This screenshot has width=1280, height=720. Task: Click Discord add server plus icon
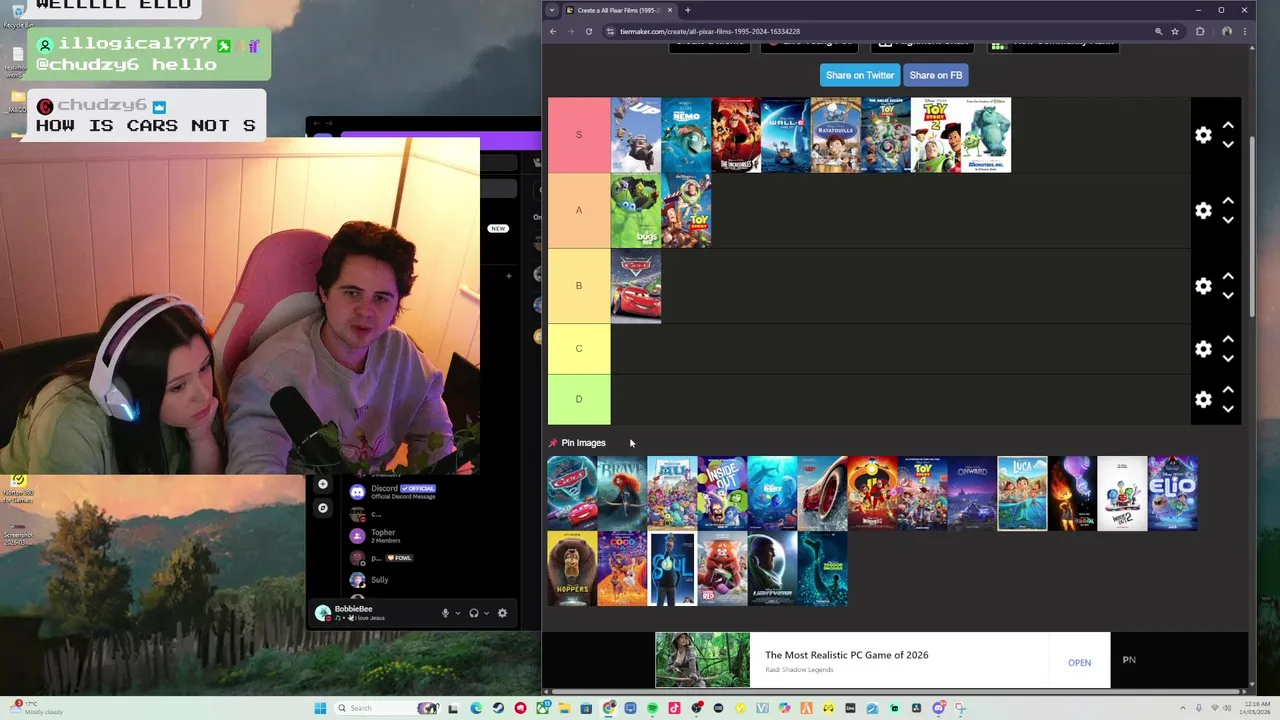tap(322, 485)
